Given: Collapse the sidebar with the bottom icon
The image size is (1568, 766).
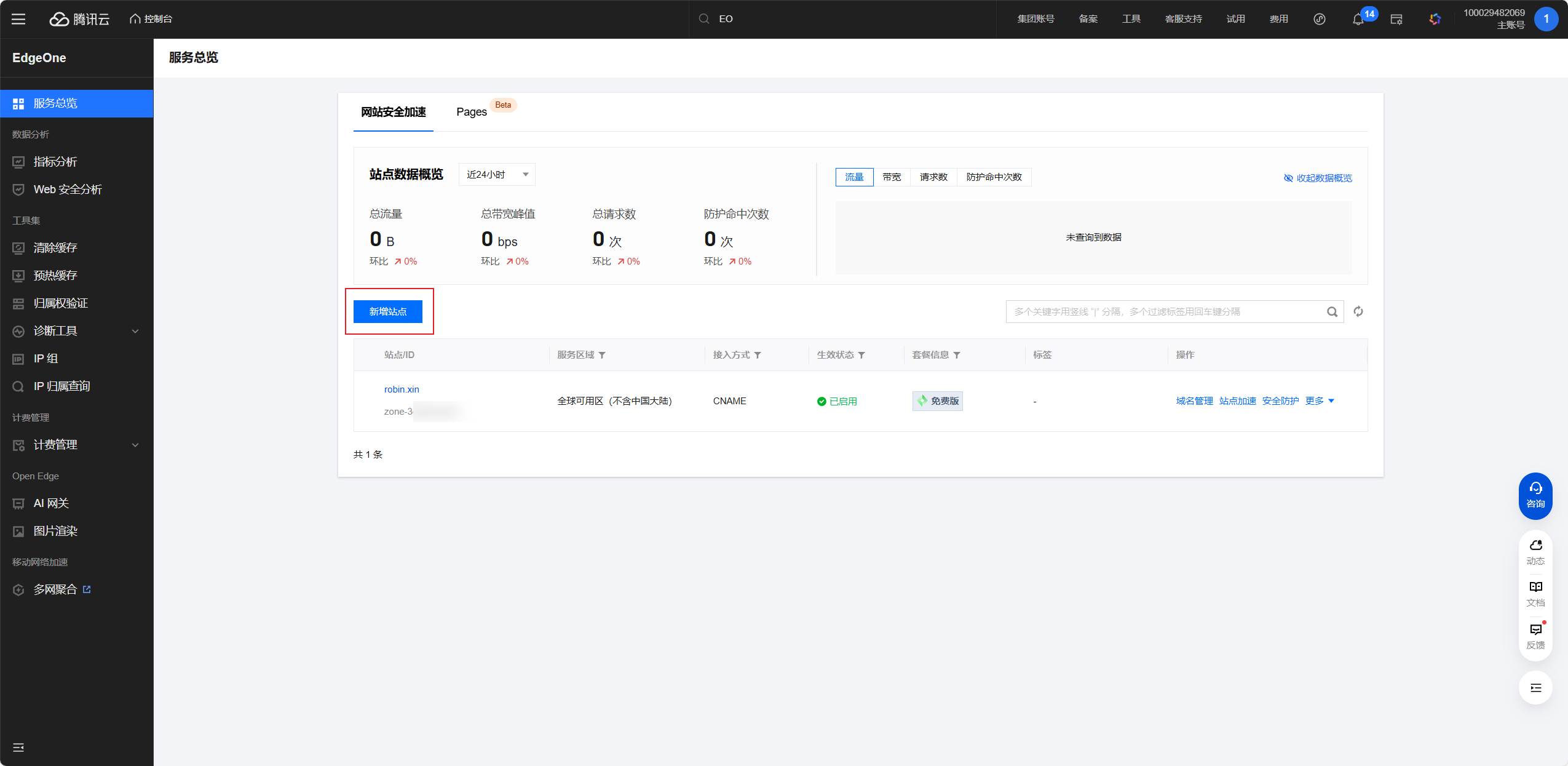Looking at the screenshot, I should pos(18,748).
